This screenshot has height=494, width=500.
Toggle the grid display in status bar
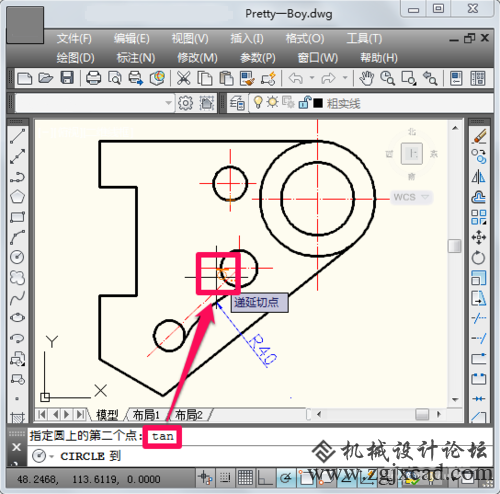click(245, 478)
